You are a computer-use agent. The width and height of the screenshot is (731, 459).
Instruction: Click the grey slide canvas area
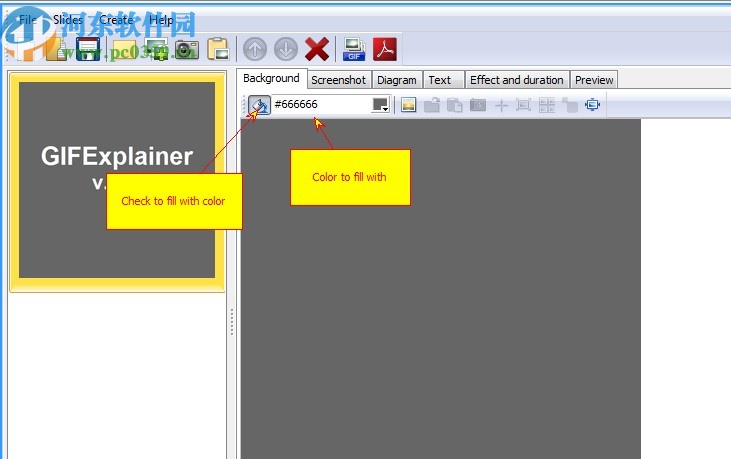point(441,289)
